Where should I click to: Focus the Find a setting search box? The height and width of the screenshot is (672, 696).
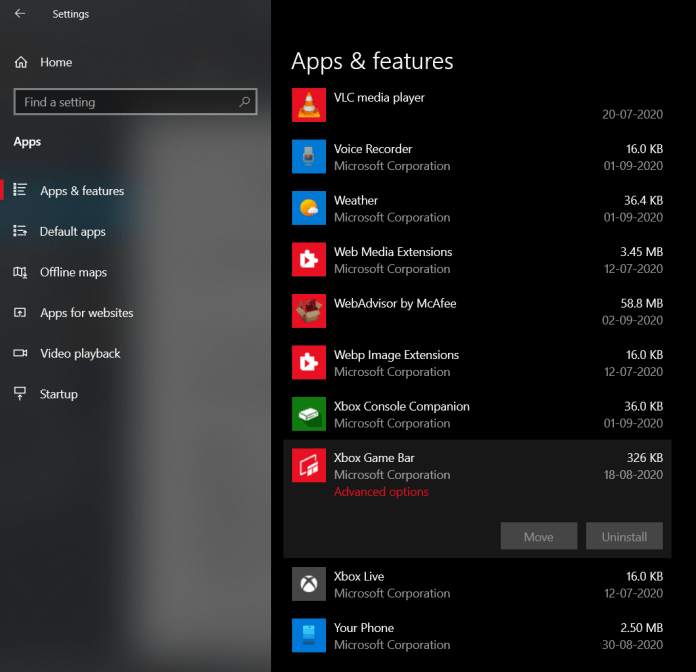[x=135, y=102]
